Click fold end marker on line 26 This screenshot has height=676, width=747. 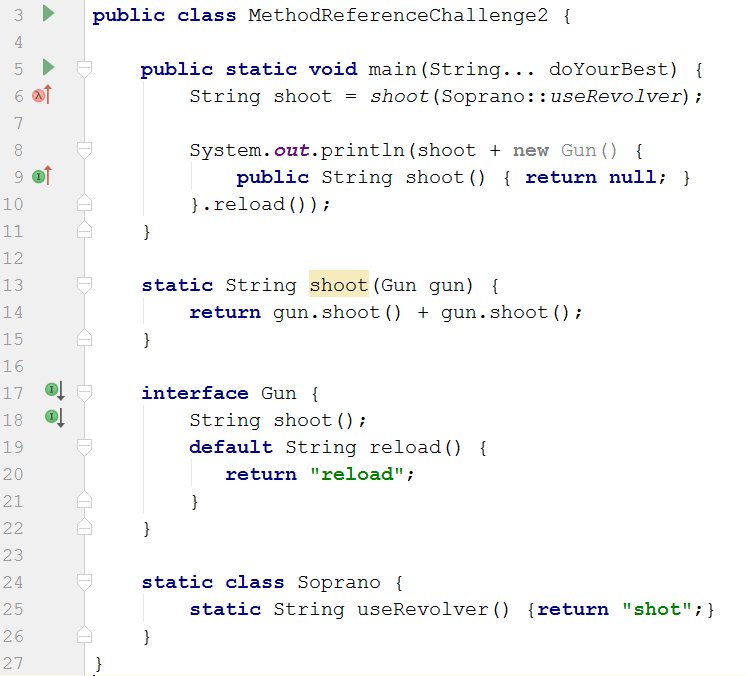[84, 635]
